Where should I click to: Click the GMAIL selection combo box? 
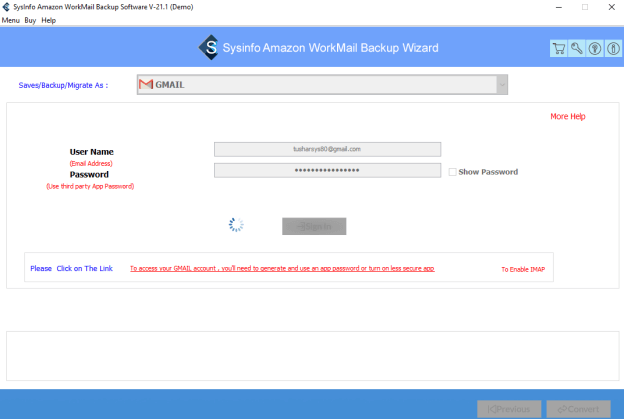pyautogui.click(x=322, y=85)
